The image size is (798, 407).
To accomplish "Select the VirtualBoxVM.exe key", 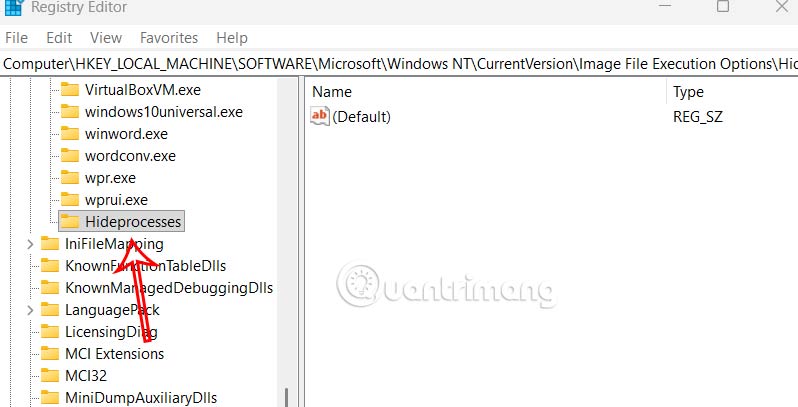I will 143,90.
